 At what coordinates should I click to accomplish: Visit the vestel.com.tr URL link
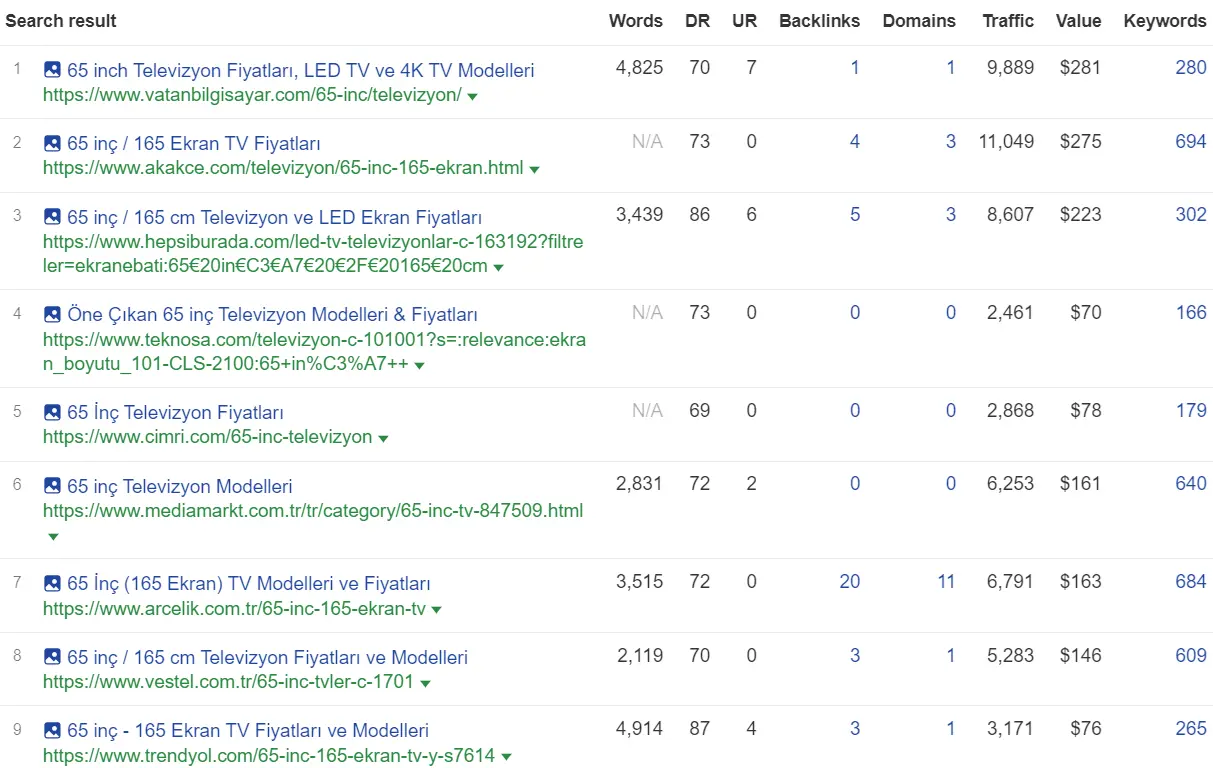point(229,682)
